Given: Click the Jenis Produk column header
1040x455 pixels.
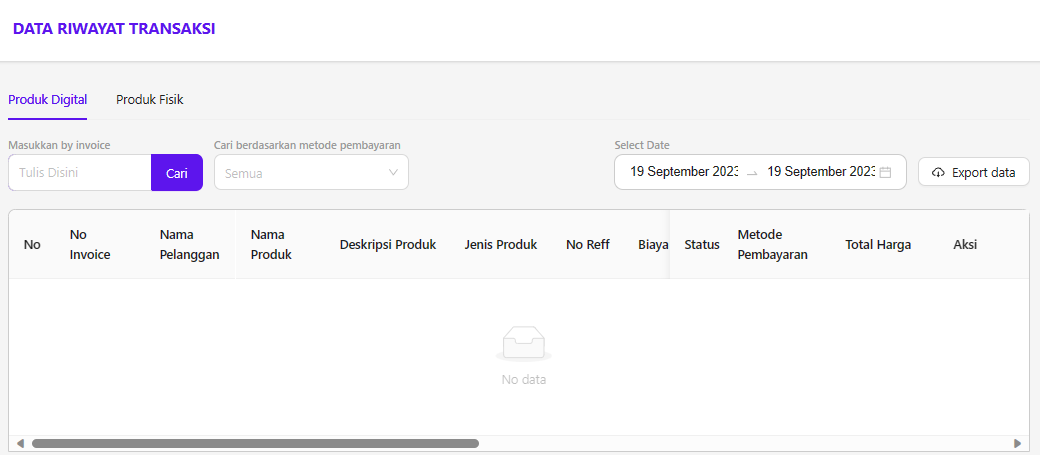Looking at the screenshot, I should tap(500, 245).
